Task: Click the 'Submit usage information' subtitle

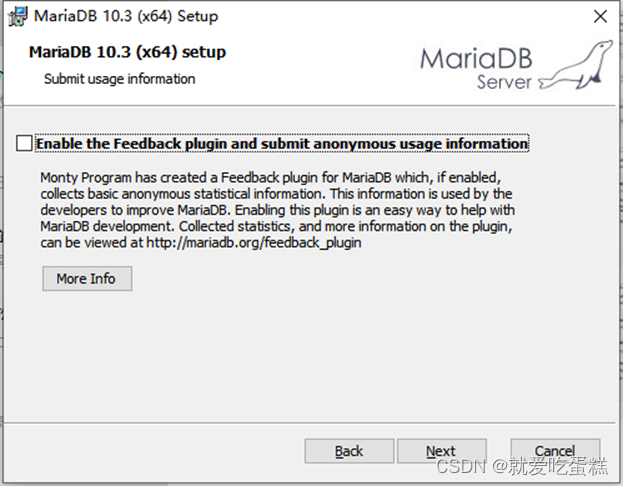Action: click(120, 79)
